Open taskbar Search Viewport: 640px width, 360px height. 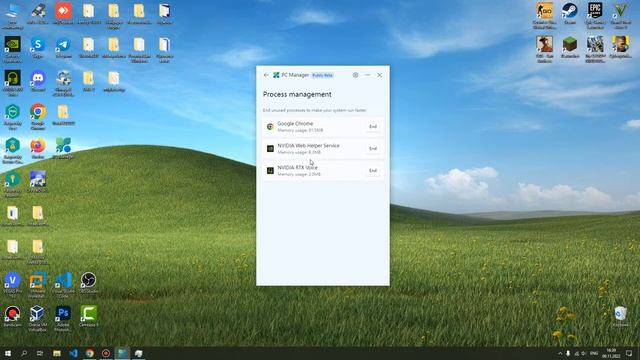coord(24,353)
